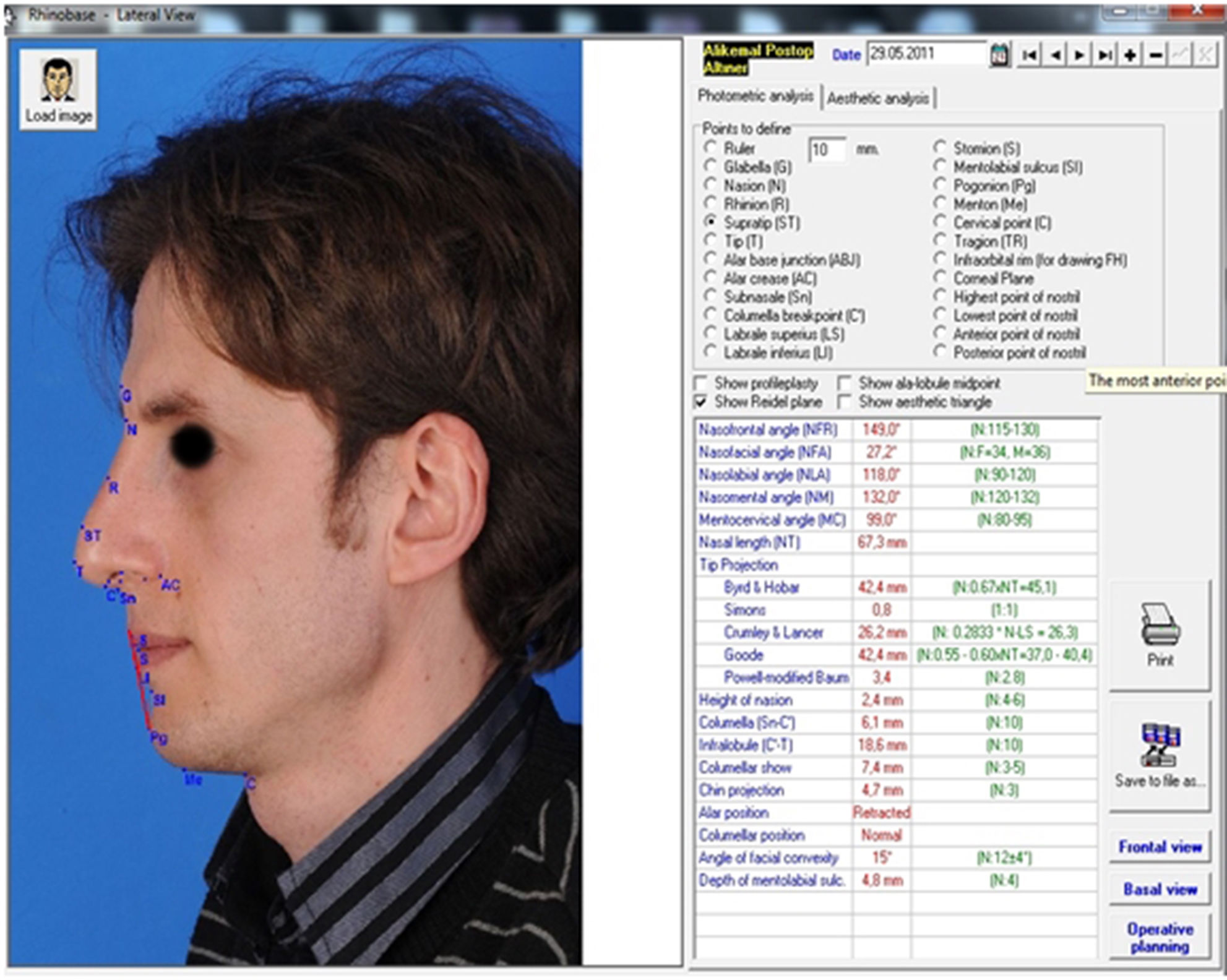Switch to Aesthetic analysis tab
The height and width of the screenshot is (980, 1227).
tap(877, 98)
